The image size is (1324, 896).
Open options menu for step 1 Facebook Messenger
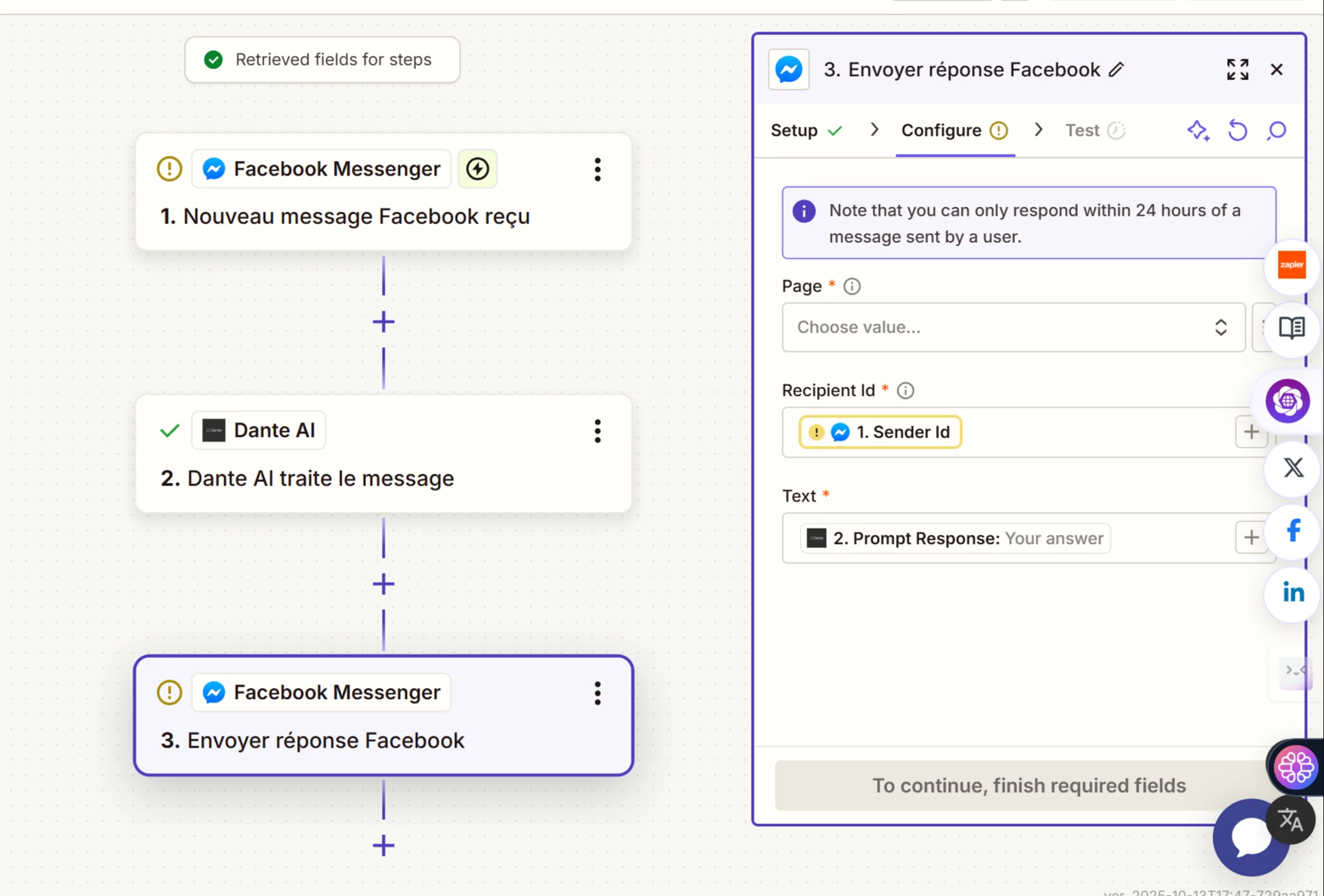[597, 170]
